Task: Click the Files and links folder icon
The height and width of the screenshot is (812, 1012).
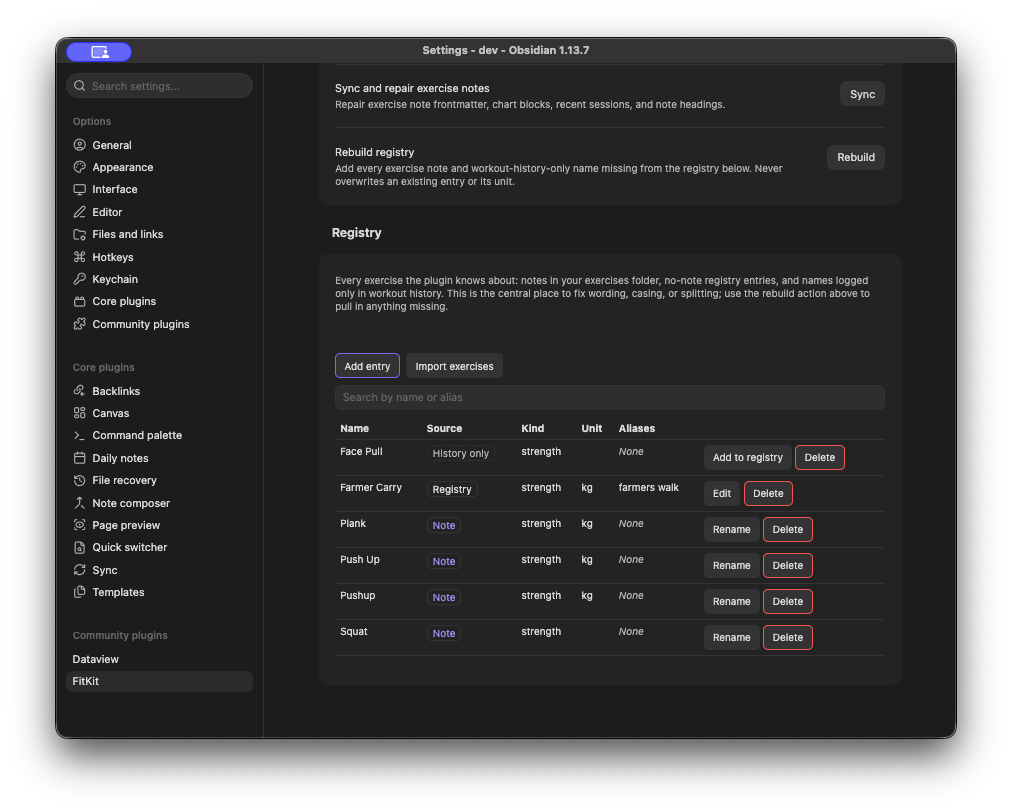Action: coord(79,234)
